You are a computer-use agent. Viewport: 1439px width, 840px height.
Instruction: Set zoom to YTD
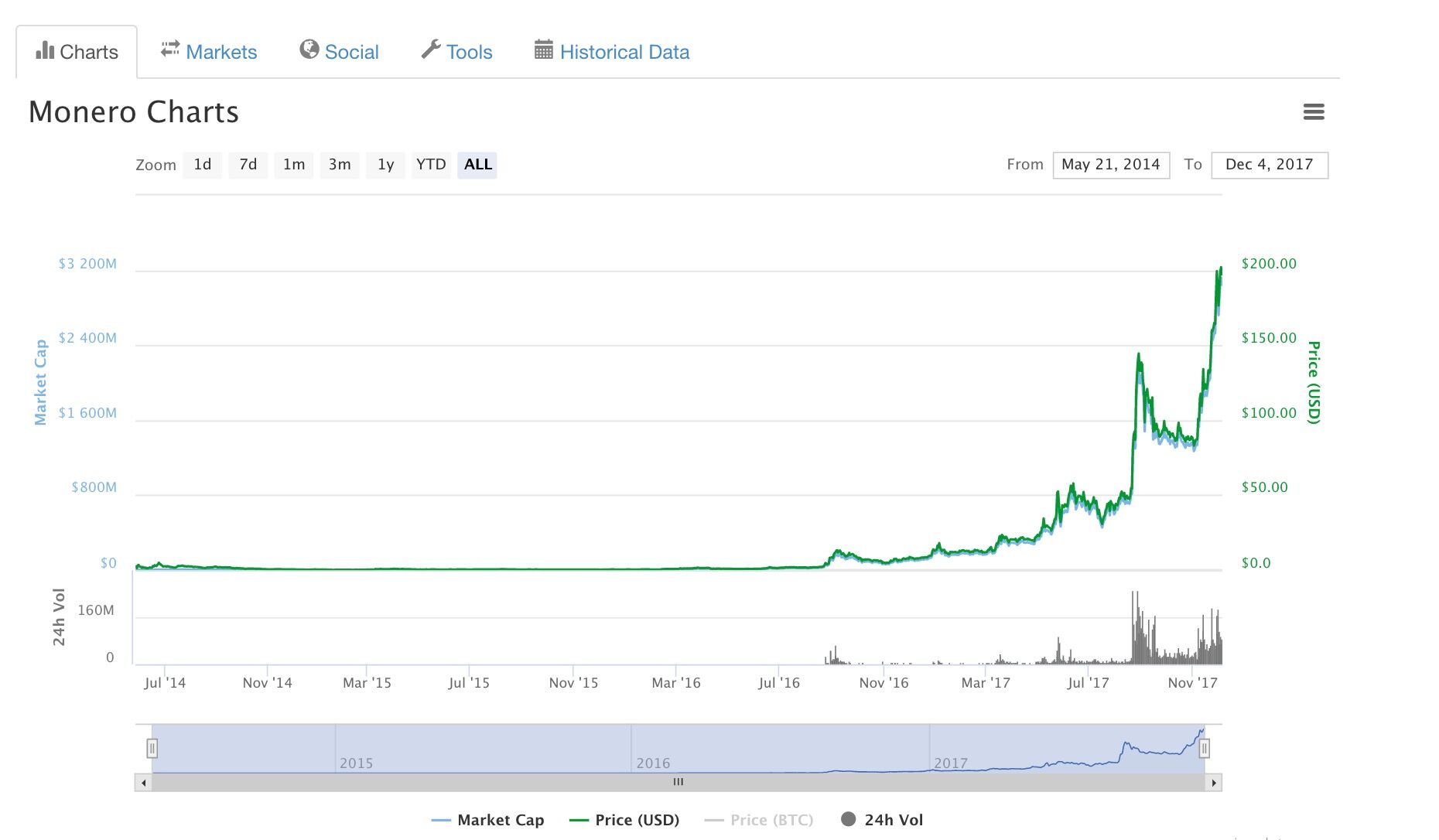(x=431, y=165)
